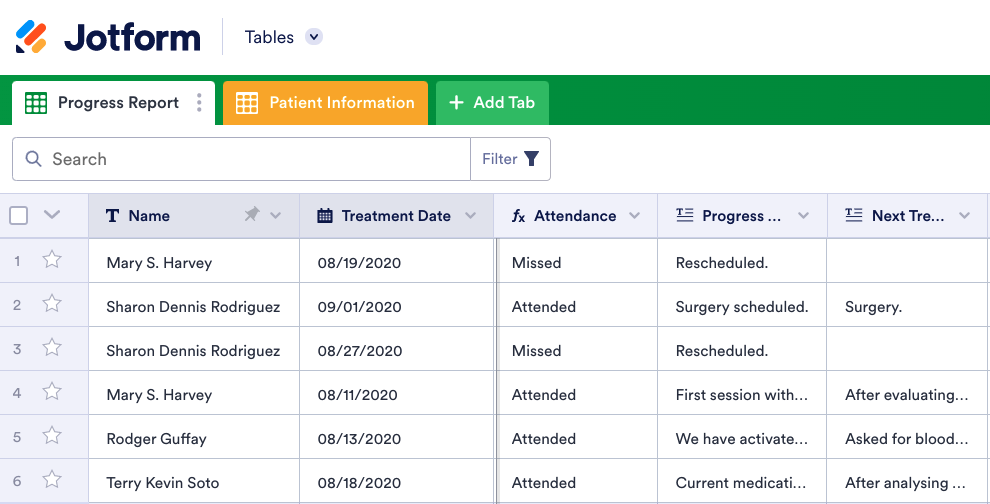990x504 pixels.
Task: Star row 4 dated 08/11/2020
Action: (52, 393)
